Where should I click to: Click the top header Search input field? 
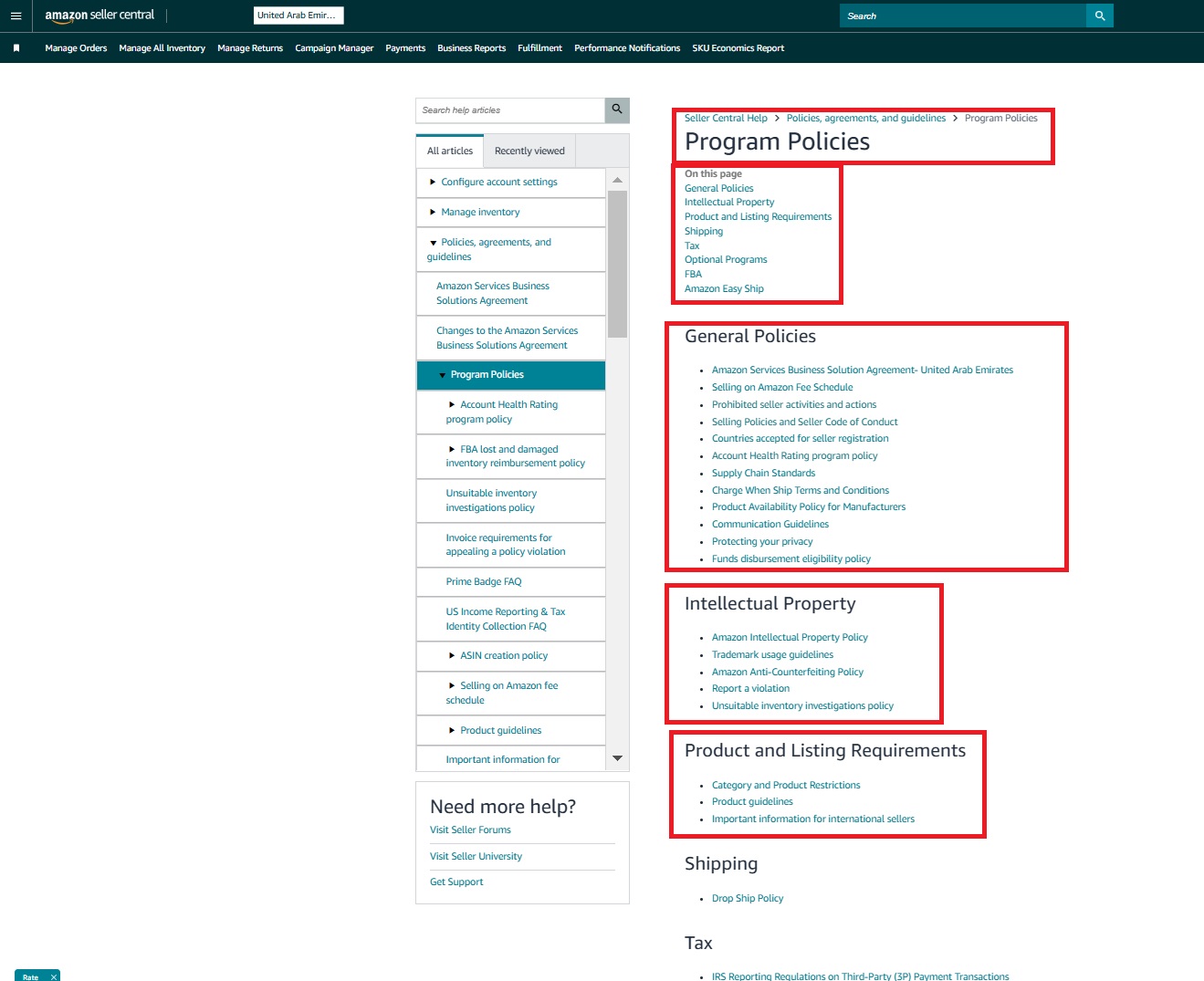(x=963, y=16)
